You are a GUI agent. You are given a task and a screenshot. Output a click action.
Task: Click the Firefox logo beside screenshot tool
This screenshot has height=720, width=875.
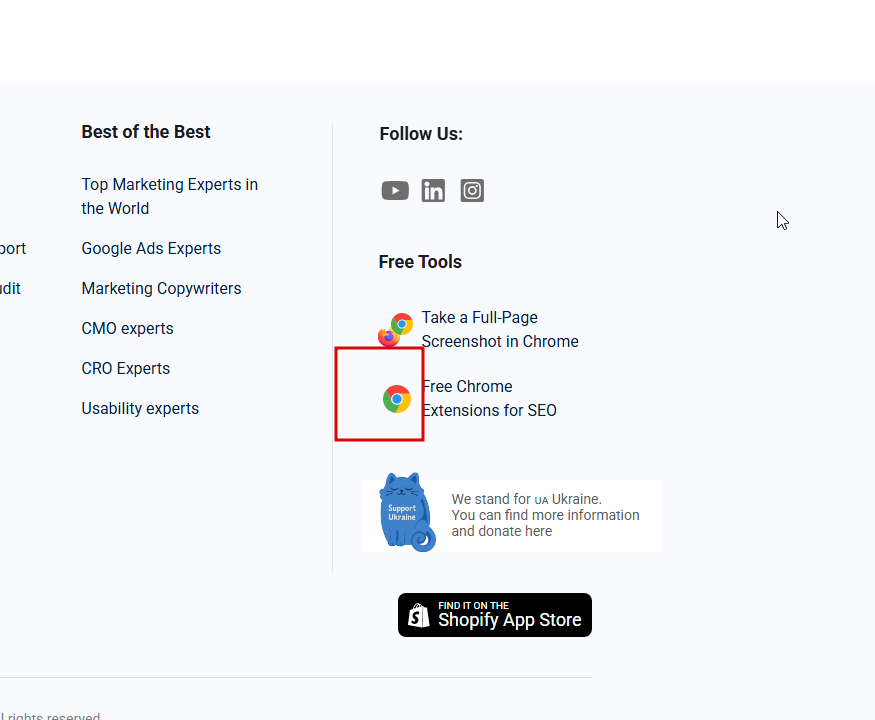coord(388,337)
